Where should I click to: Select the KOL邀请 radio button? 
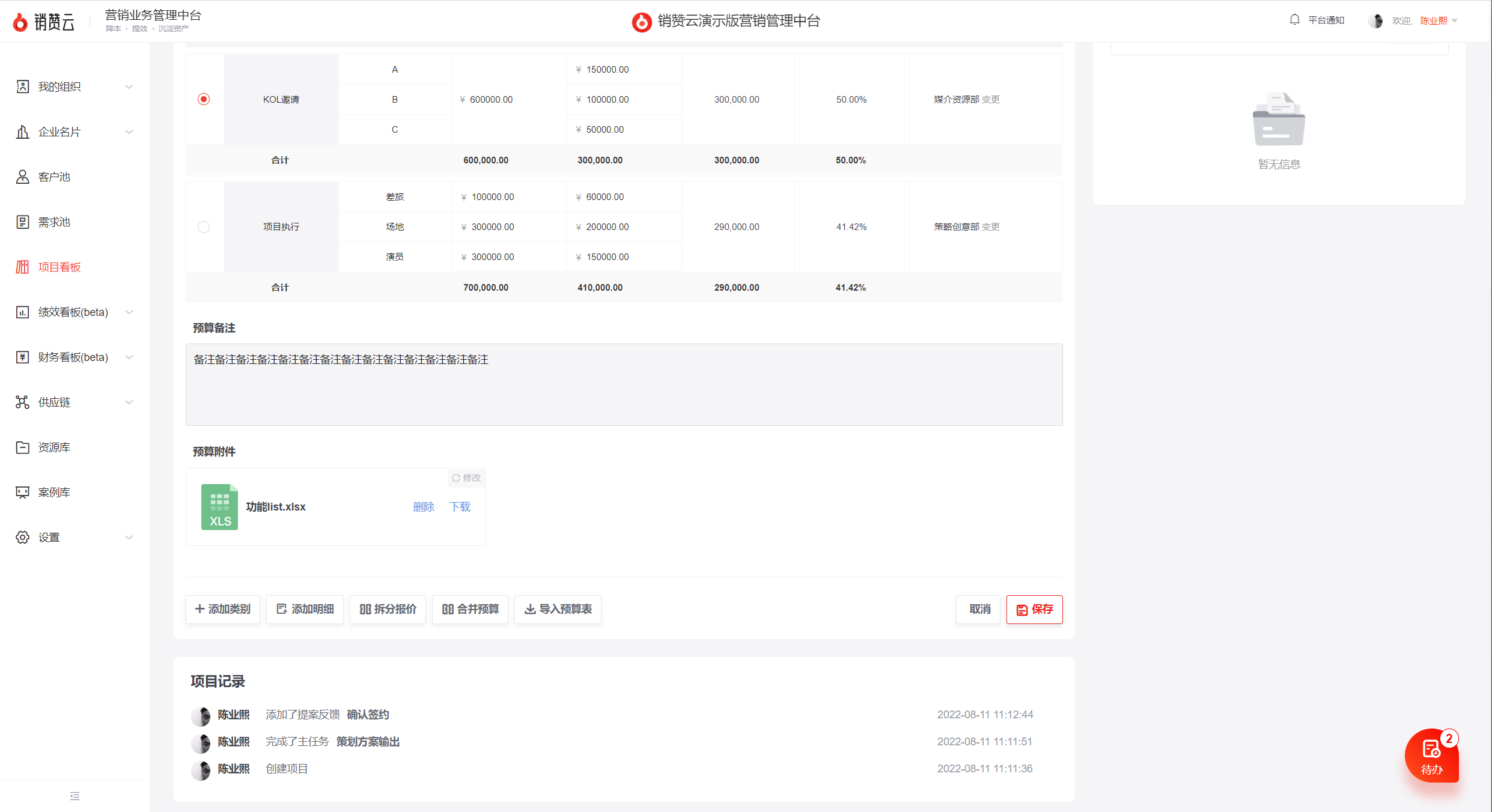coord(204,99)
